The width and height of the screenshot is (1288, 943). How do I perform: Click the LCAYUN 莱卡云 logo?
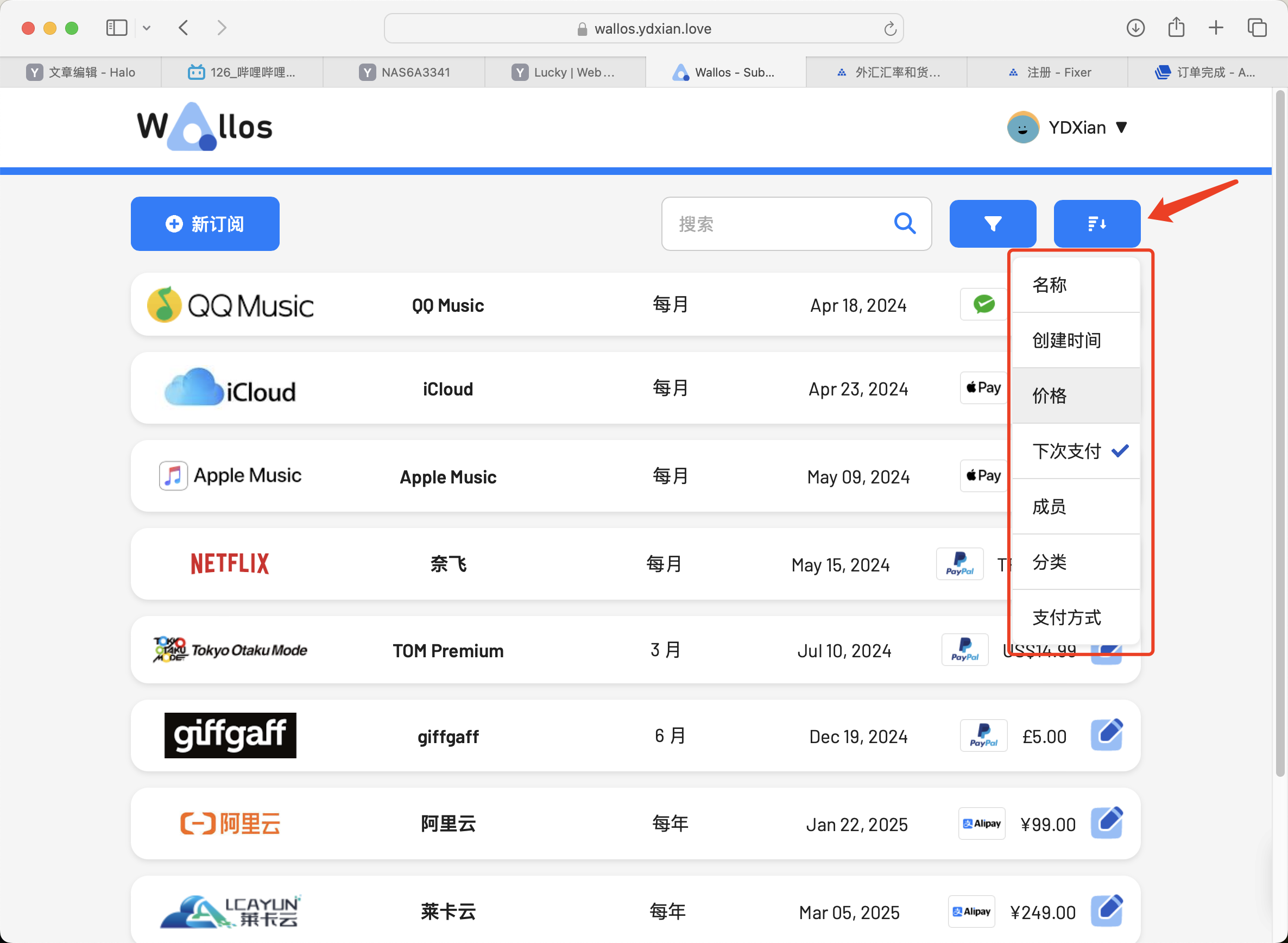(x=230, y=911)
